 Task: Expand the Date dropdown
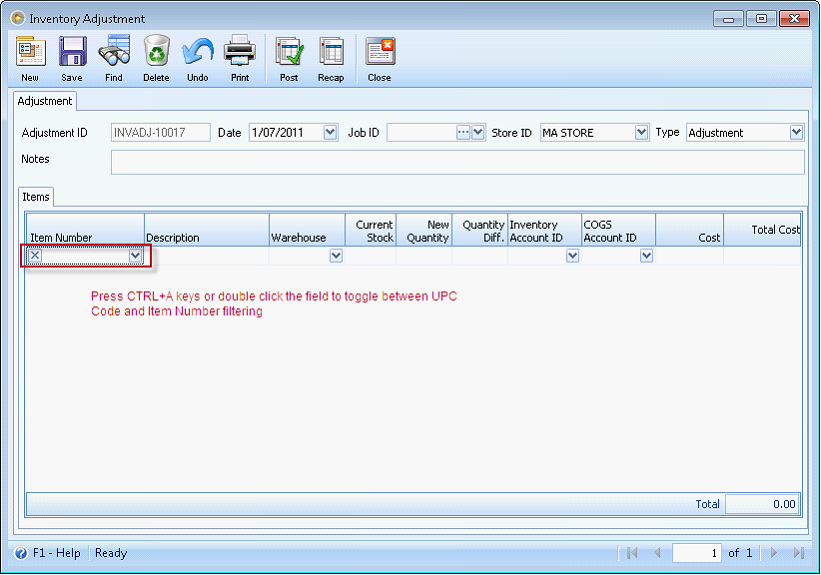pyautogui.click(x=331, y=132)
